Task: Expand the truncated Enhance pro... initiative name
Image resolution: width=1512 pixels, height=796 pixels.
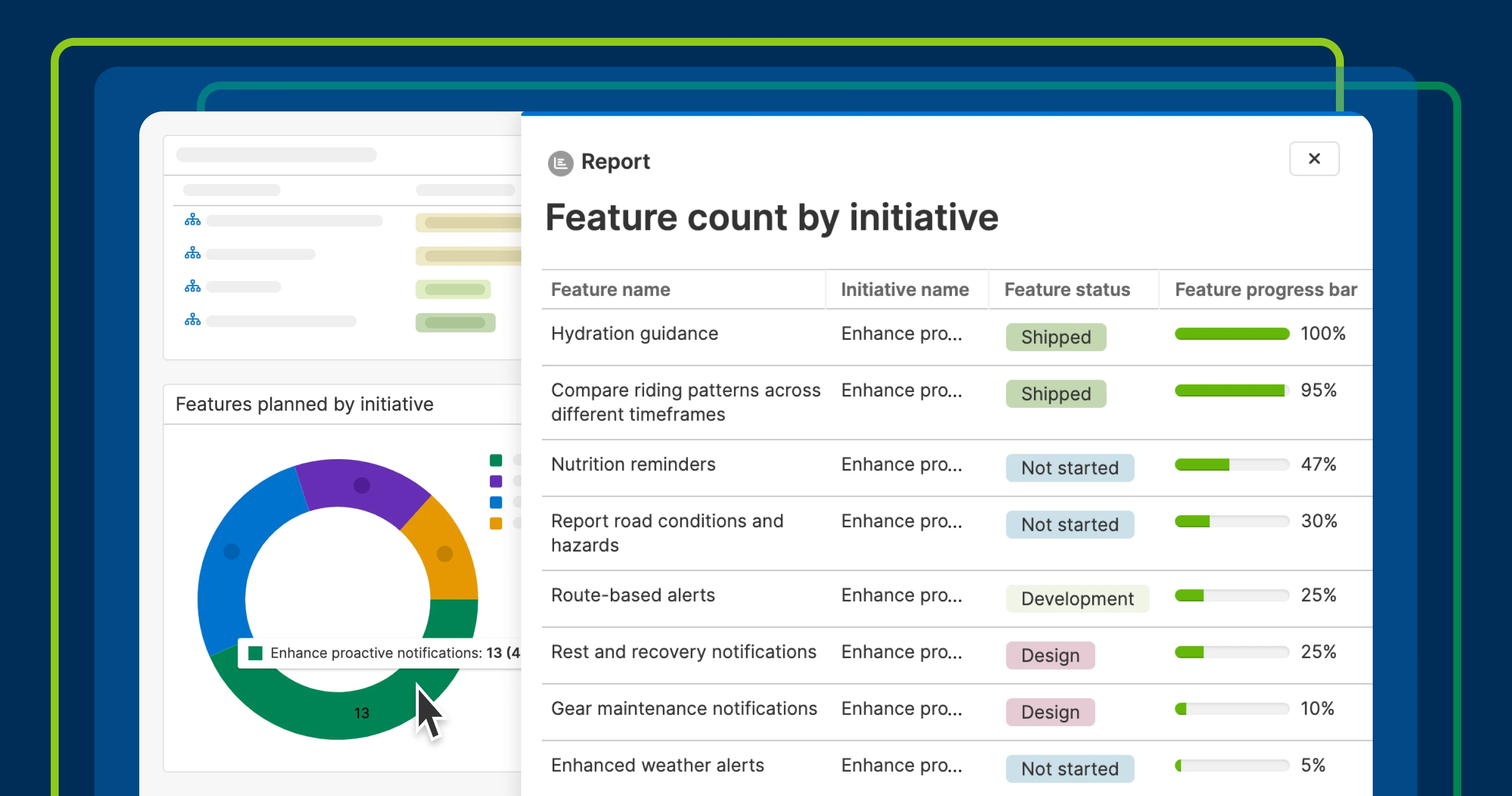Action: [x=902, y=333]
